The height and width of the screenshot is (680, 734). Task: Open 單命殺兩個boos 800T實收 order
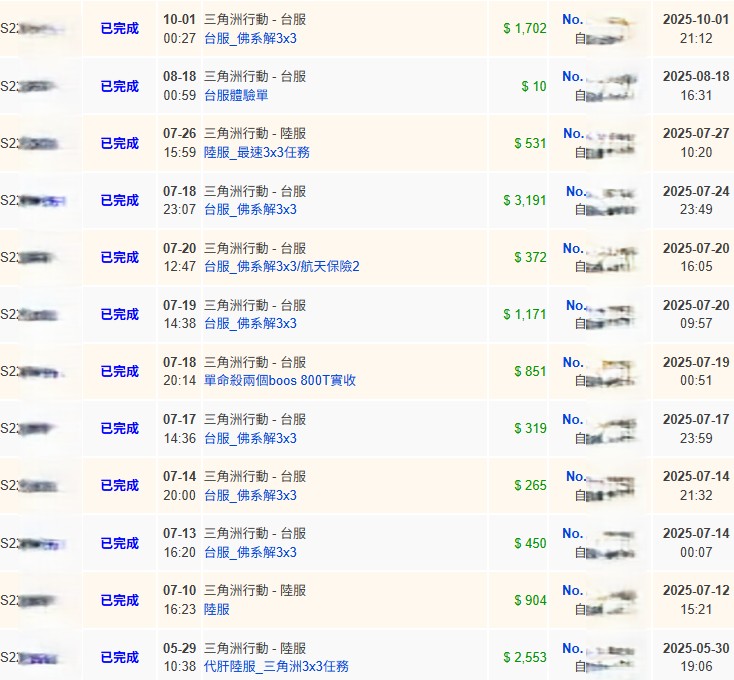pyautogui.click(x=279, y=380)
